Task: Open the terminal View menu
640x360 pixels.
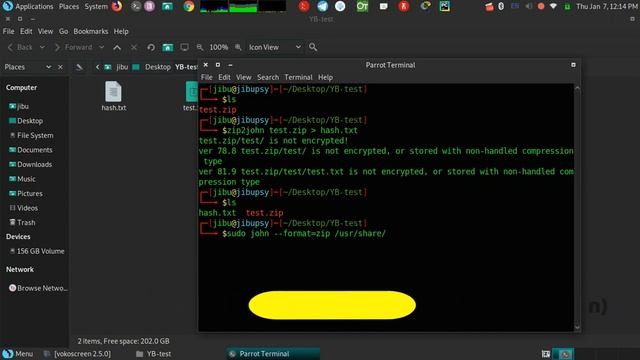Action: (x=244, y=77)
